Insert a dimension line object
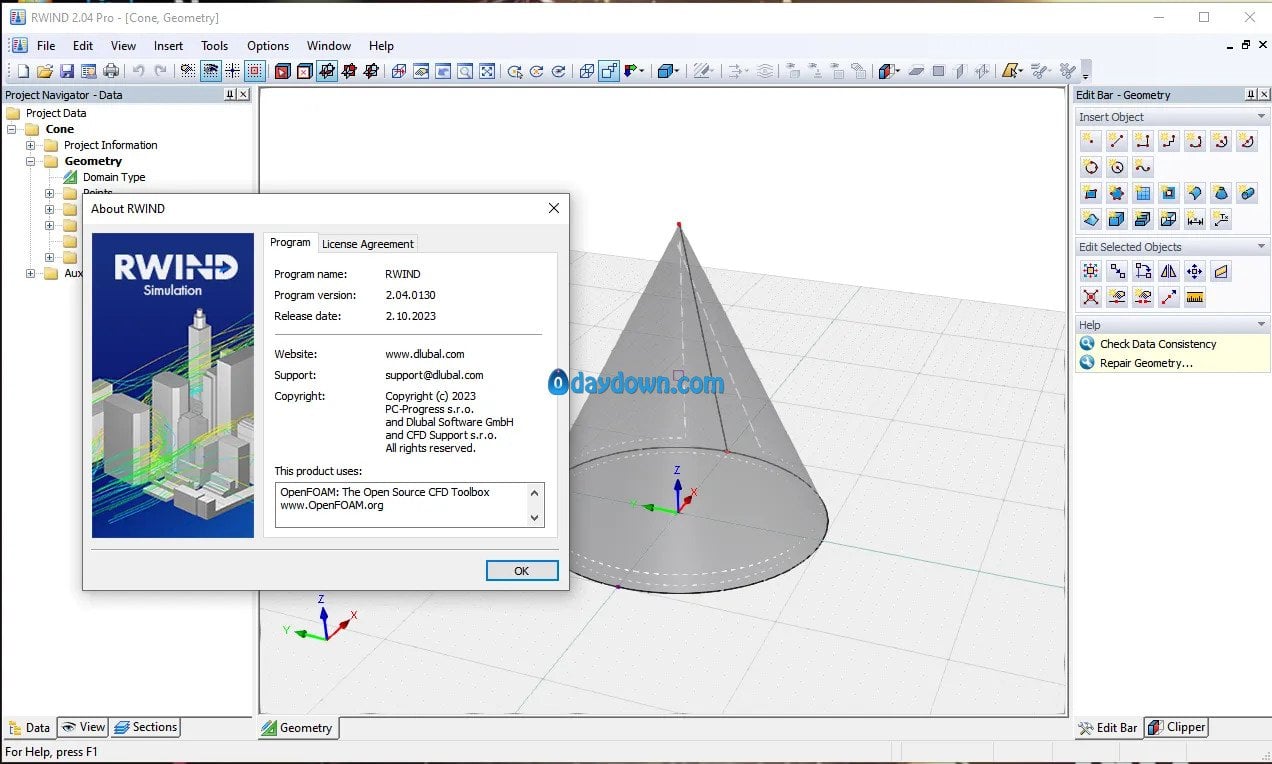1272x764 pixels. pos(1195,219)
